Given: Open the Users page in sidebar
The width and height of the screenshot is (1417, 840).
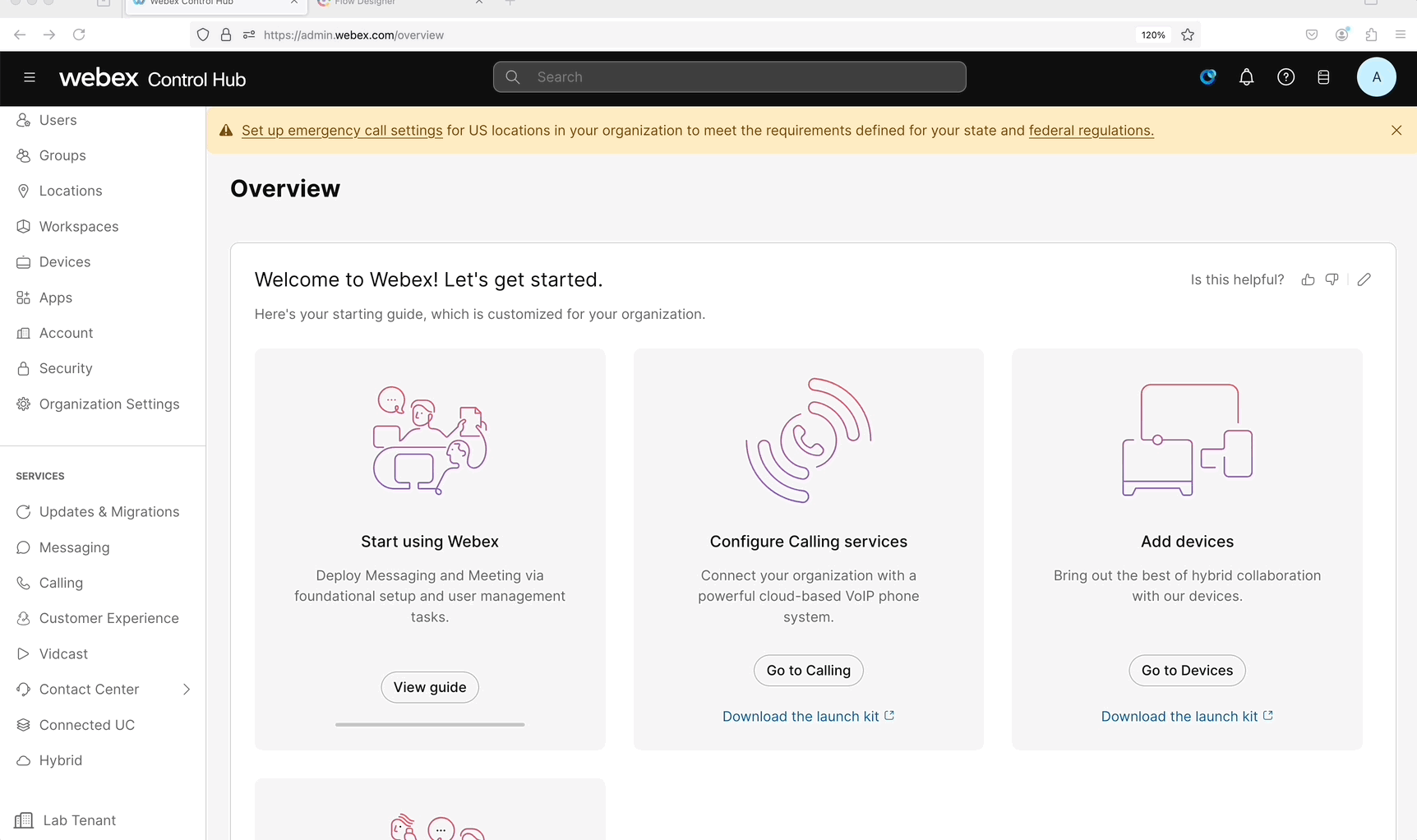Looking at the screenshot, I should click(58, 120).
